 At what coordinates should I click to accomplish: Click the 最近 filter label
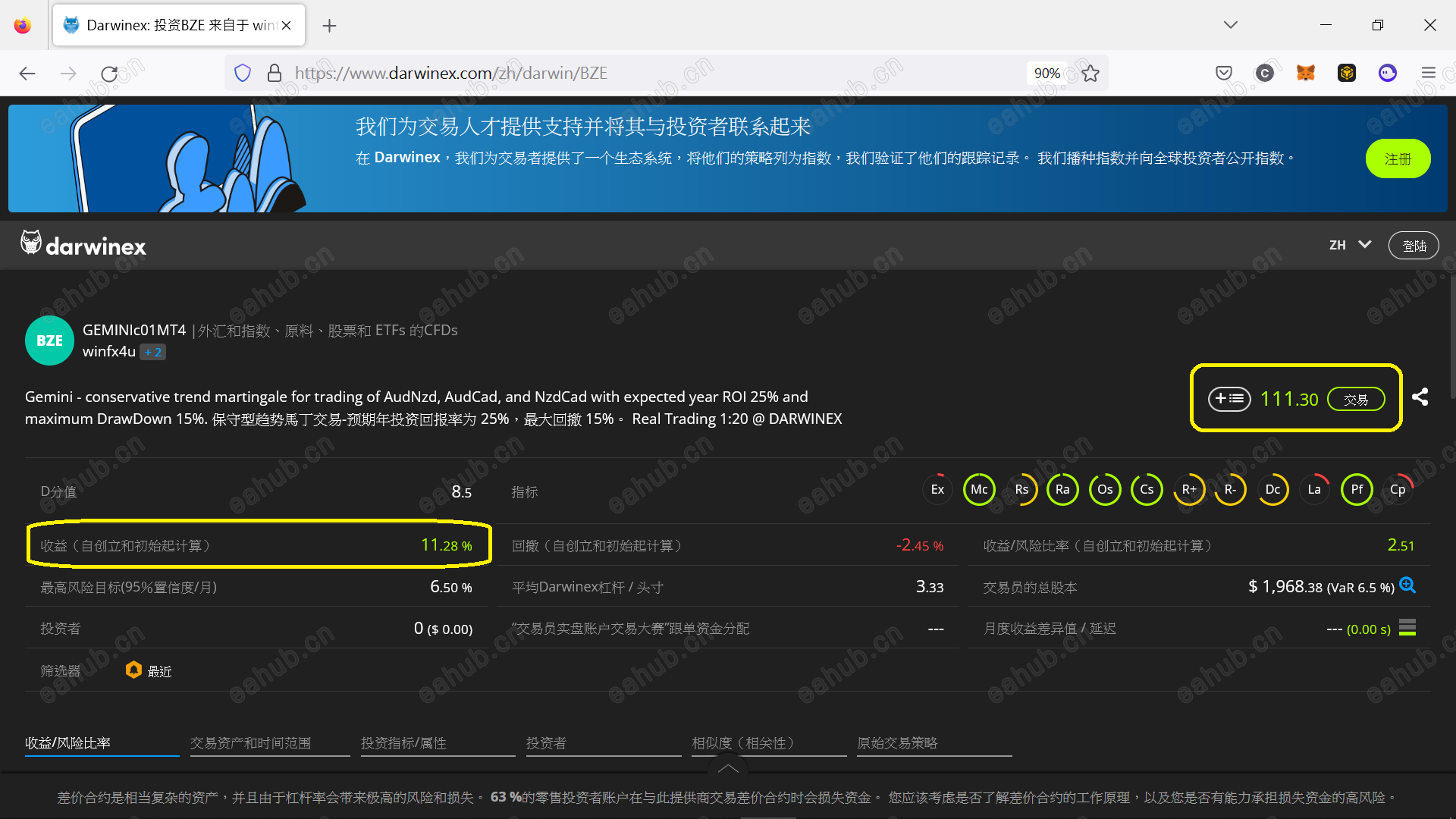pyautogui.click(x=159, y=671)
